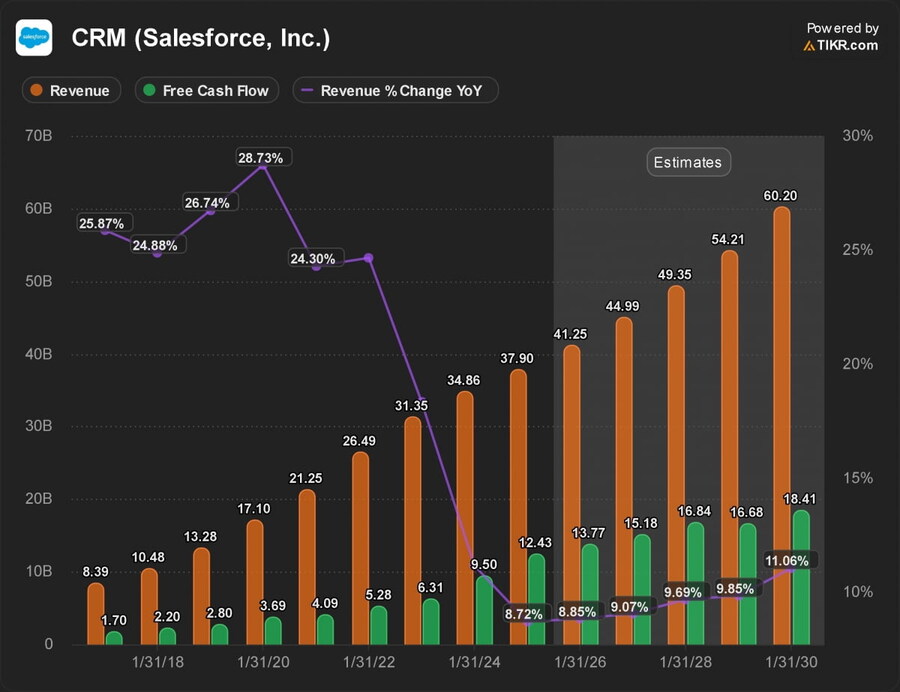Click the 28.73% growth data point

tap(262, 167)
